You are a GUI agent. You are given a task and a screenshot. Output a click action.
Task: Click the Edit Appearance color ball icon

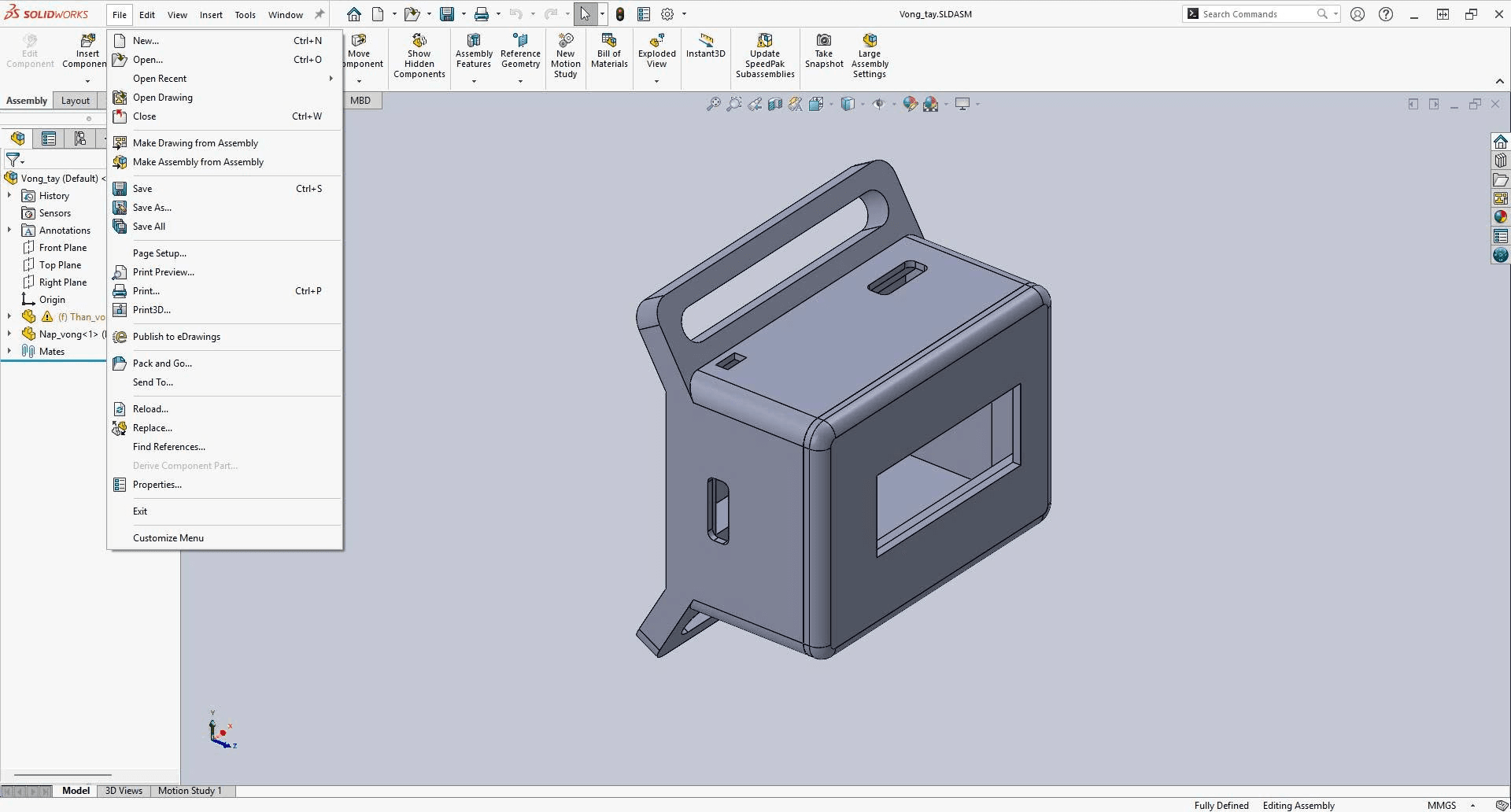(910, 104)
